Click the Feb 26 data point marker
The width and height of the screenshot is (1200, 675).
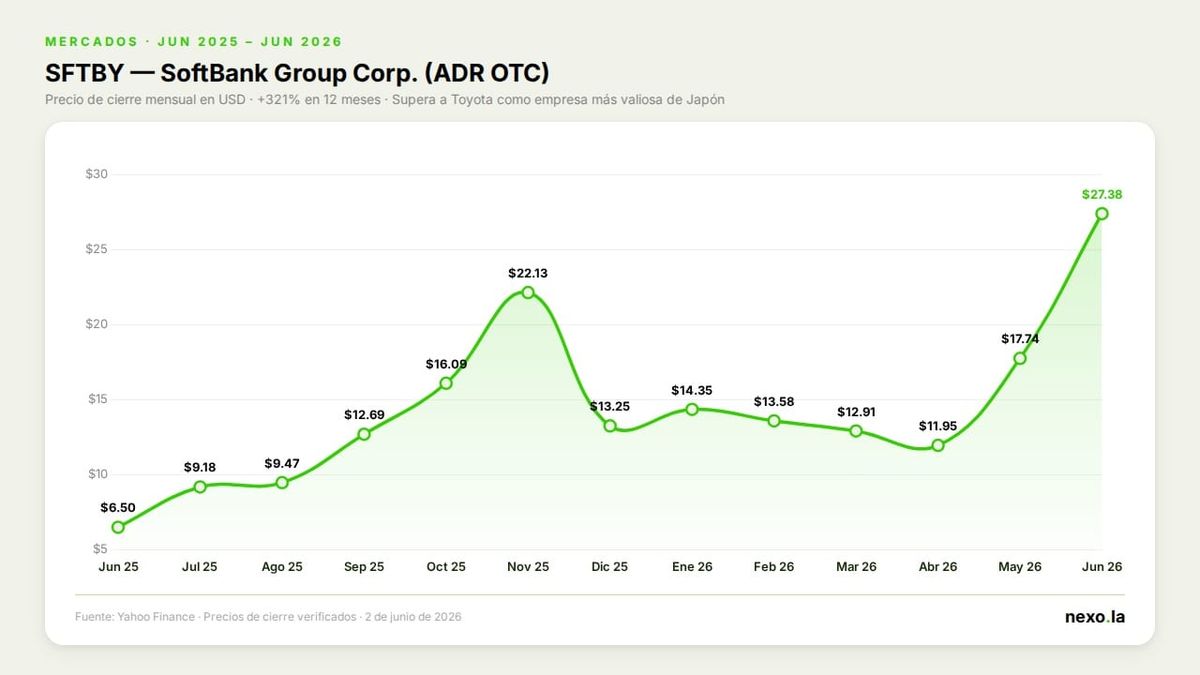[774, 421]
